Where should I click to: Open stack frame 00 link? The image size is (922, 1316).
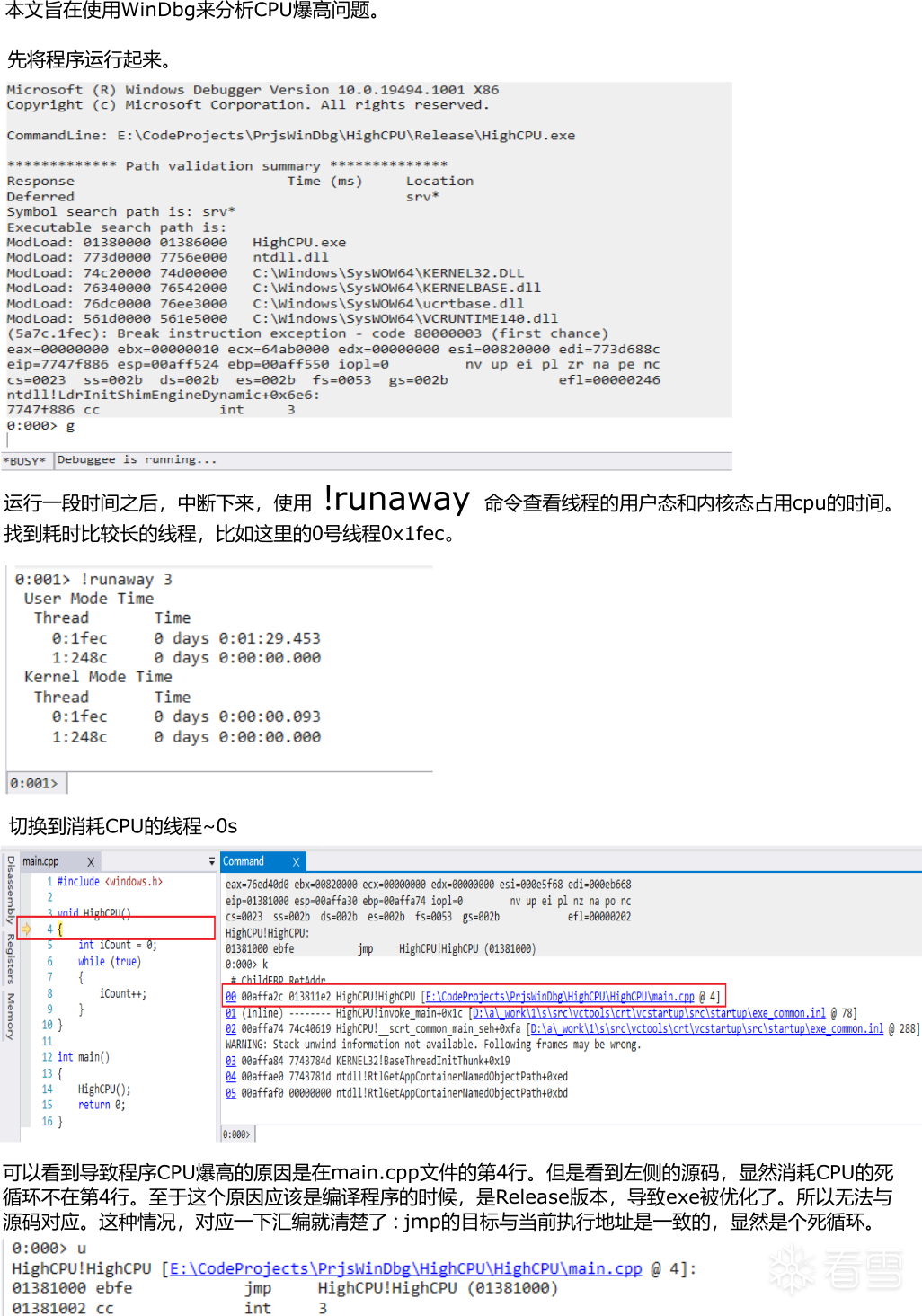tap(231, 996)
